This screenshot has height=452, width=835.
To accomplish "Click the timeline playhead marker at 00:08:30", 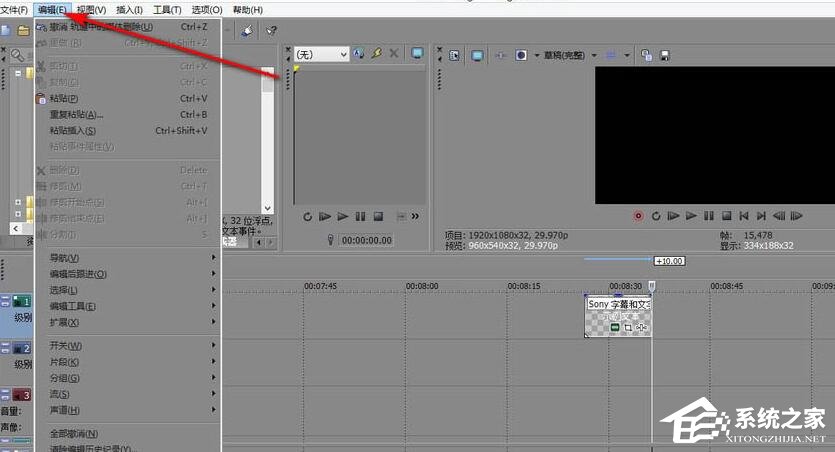I will coord(651,286).
